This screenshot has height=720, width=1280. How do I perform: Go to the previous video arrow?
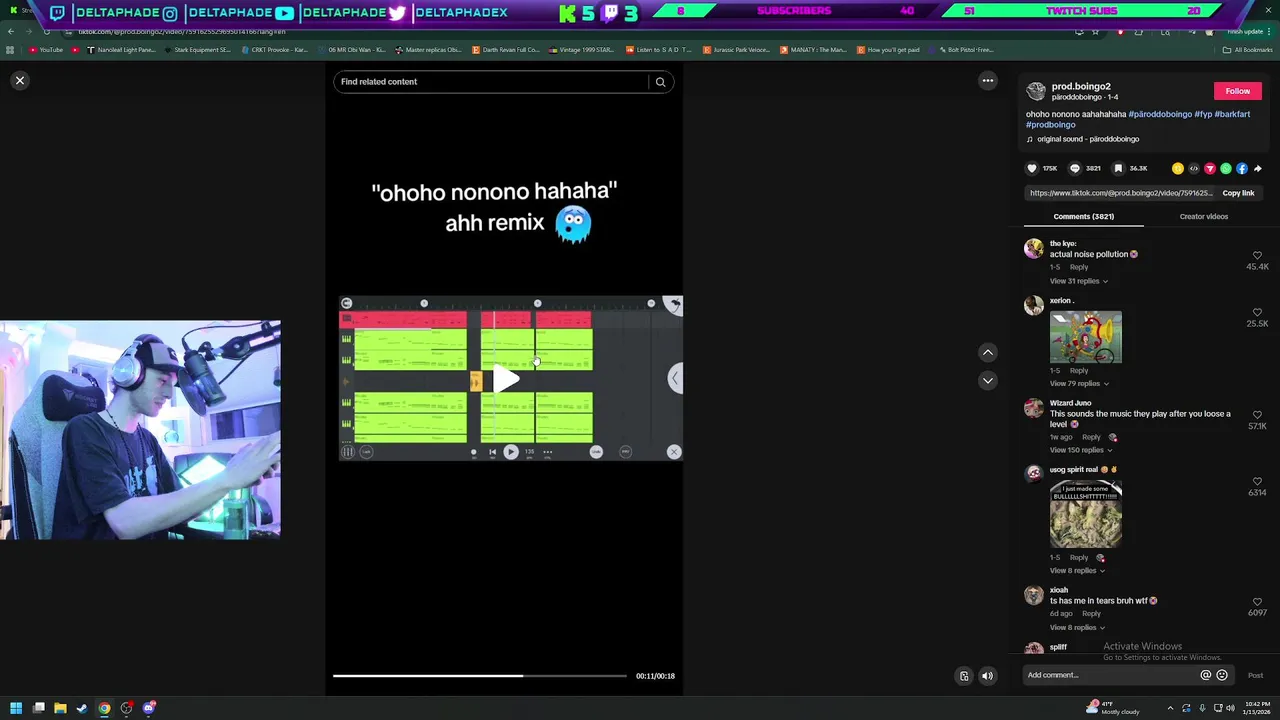pyautogui.click(x=987, y=352)
